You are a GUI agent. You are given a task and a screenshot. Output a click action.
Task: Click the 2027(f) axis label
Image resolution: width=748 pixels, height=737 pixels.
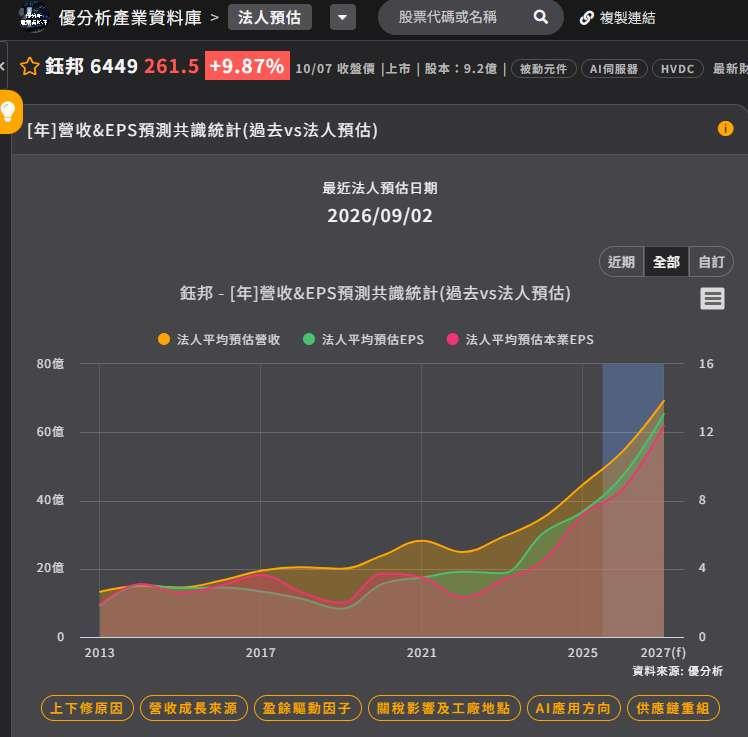coord(663,652)
